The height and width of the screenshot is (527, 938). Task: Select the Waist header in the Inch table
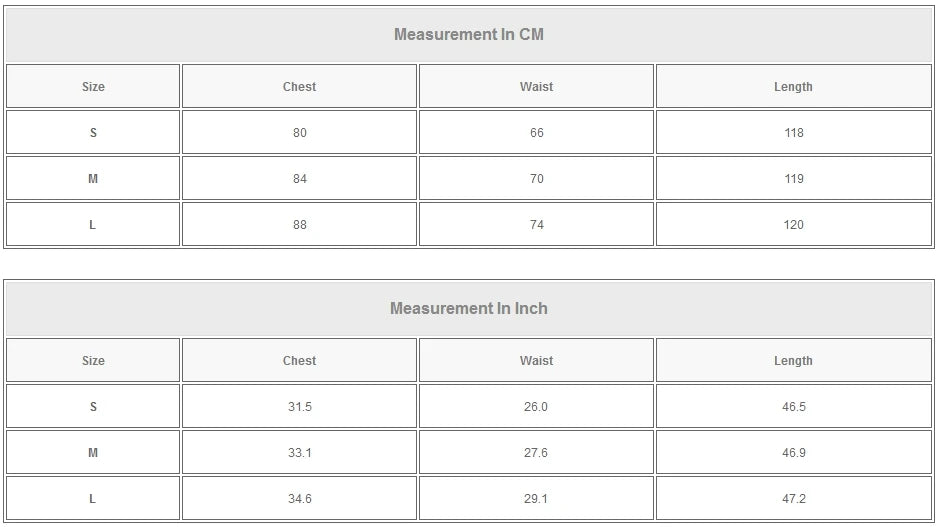(x=536, y=361)
